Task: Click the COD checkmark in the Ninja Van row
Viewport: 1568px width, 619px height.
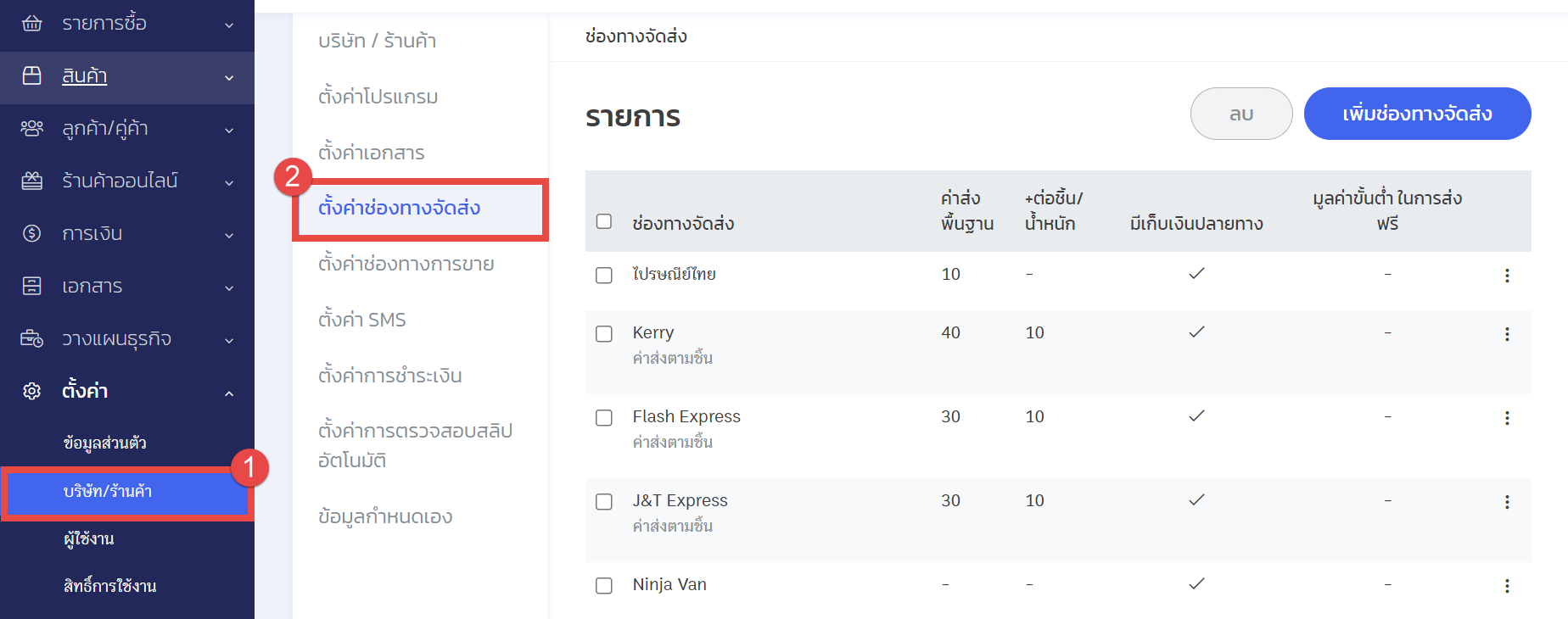Action: (1196, 583)
